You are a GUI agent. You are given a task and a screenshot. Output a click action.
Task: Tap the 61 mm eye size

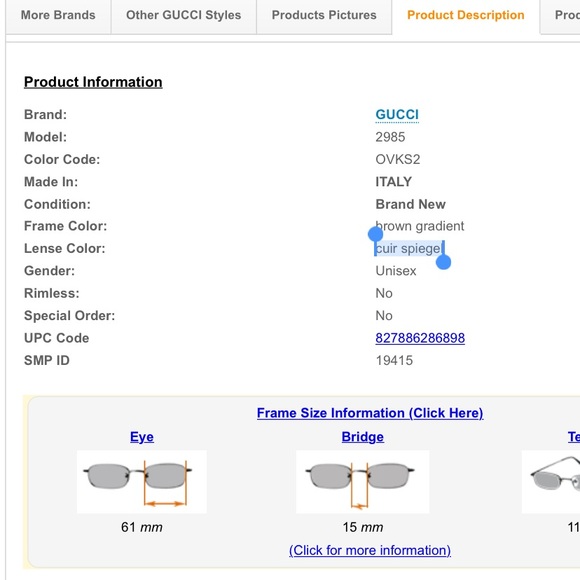142,527
